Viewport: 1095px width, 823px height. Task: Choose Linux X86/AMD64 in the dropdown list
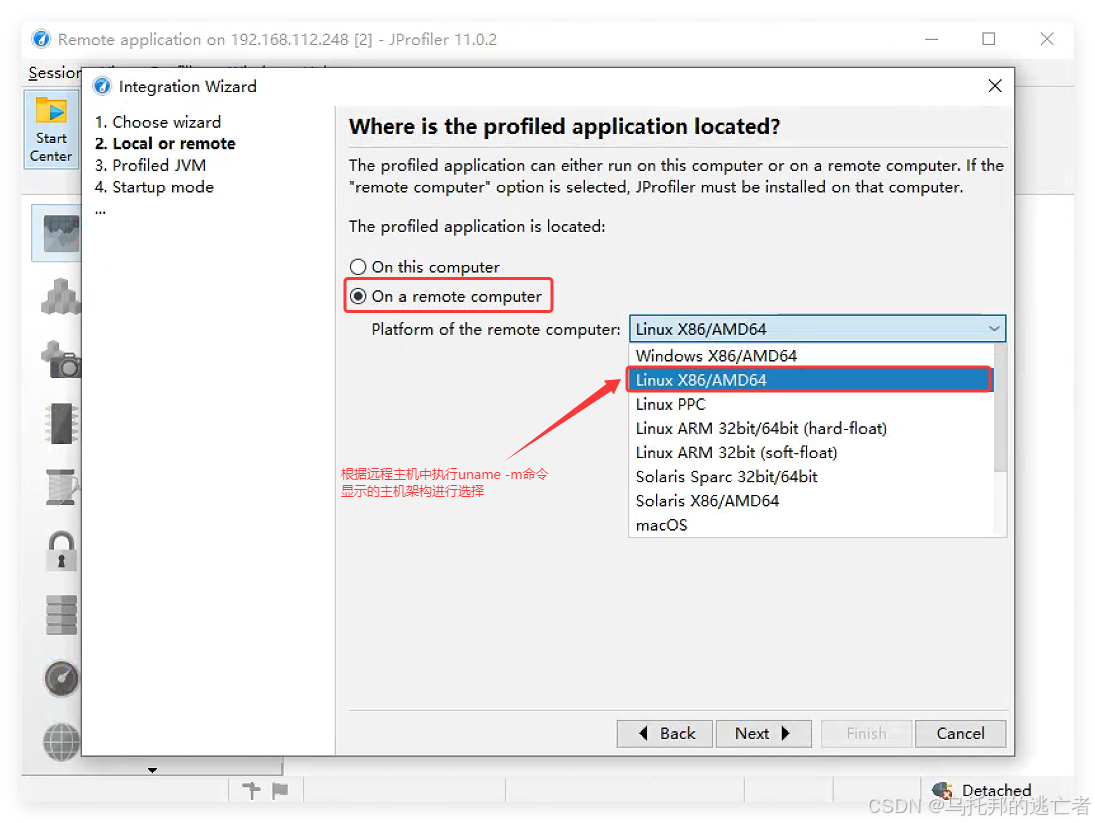click(x=810, y=380)
